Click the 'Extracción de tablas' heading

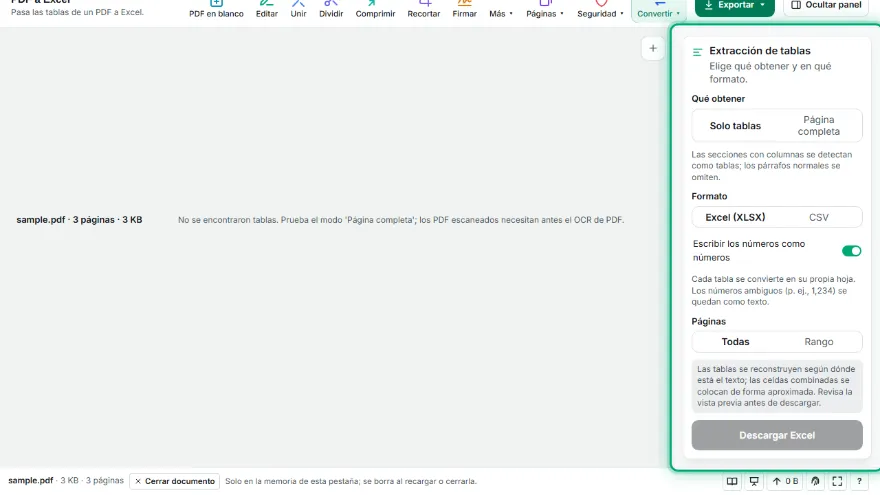point(760,51)
